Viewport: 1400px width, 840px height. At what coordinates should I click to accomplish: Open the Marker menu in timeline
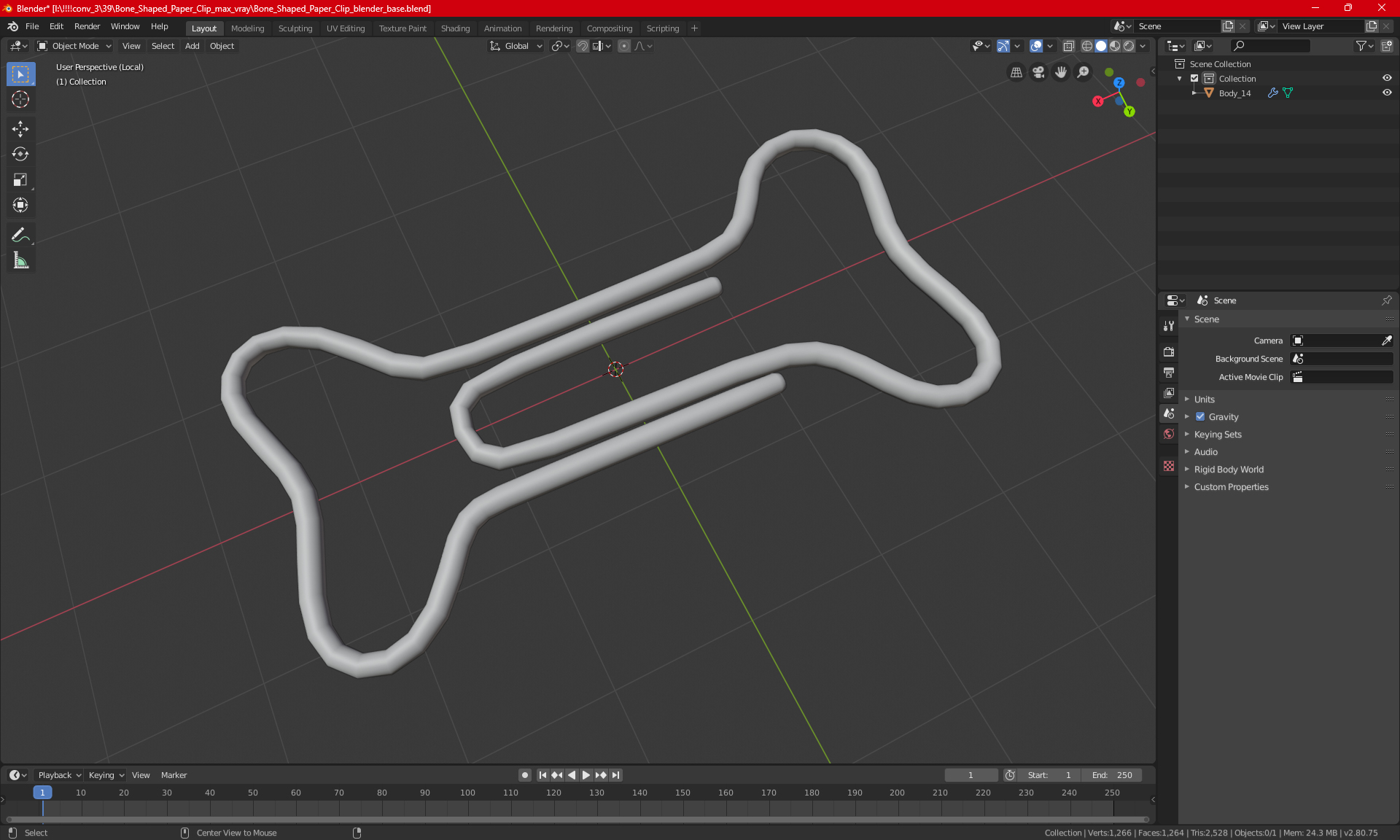(x=174, y=775)
